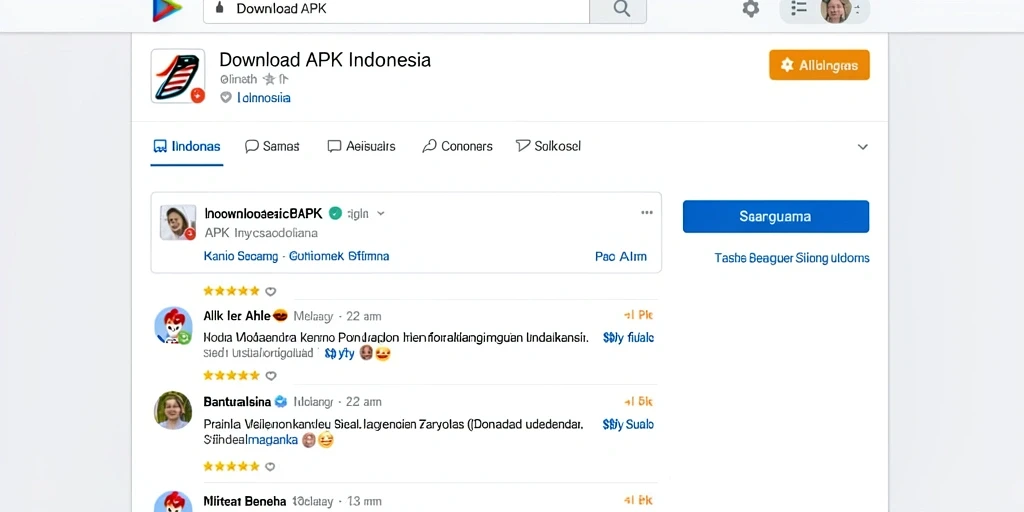Image resolution: width=1024 pixels, height=512 pixels.
Task: Click the Bantualsina reviewer name
Action: pos(238,402)
